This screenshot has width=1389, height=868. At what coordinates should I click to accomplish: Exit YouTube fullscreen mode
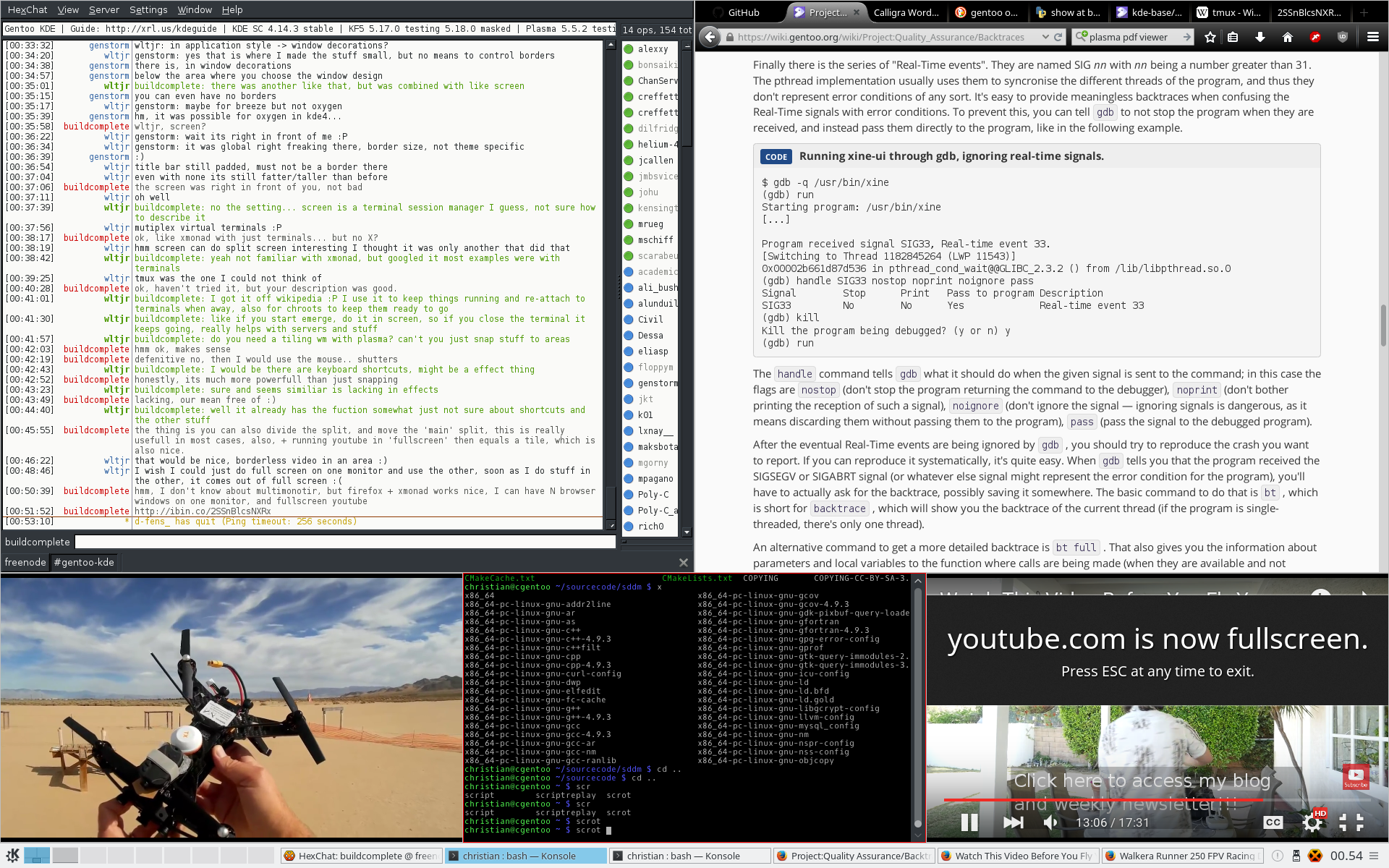click(x=1351, y=822)
